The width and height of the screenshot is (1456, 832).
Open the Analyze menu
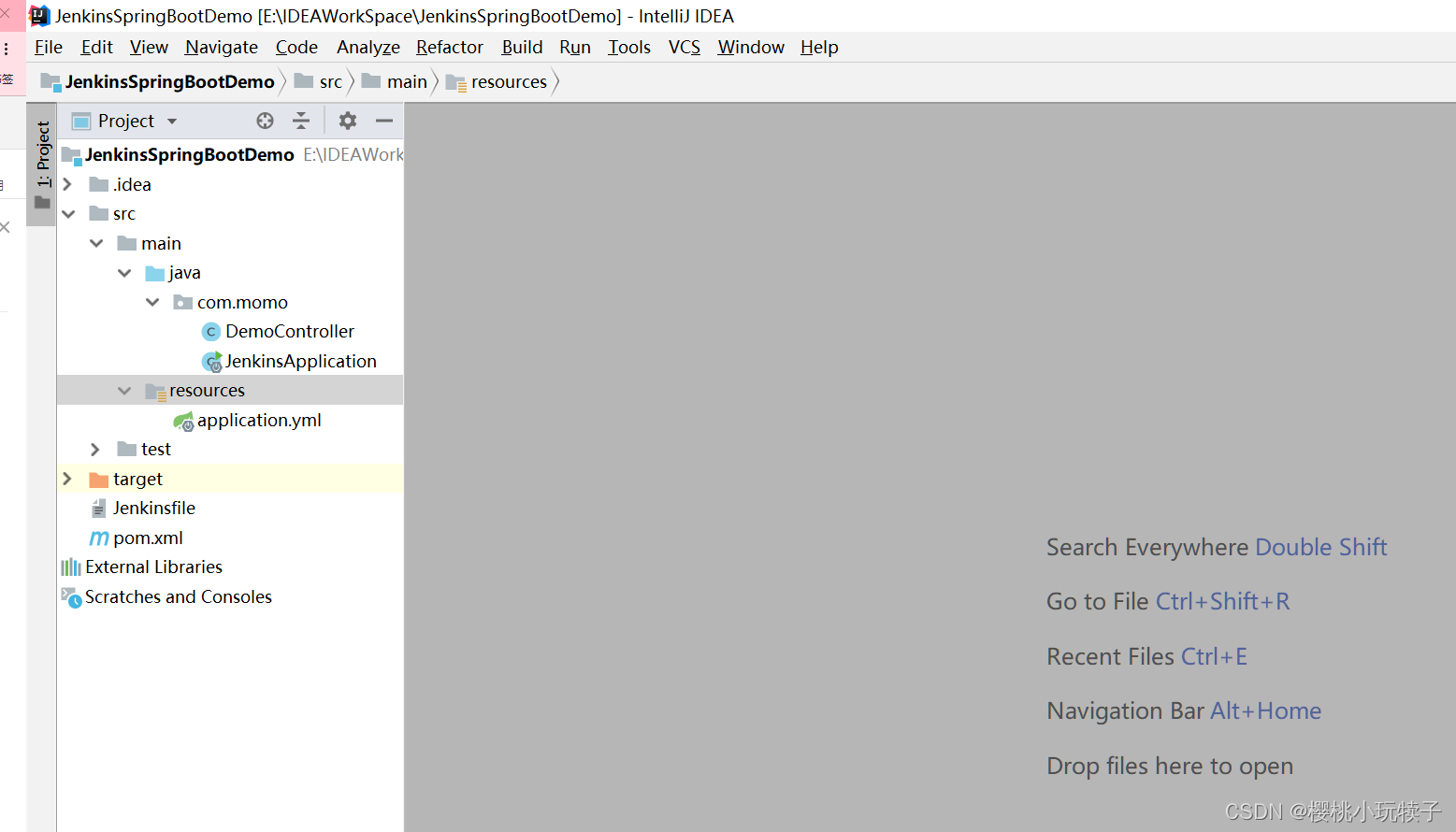[x=368, y=47]
